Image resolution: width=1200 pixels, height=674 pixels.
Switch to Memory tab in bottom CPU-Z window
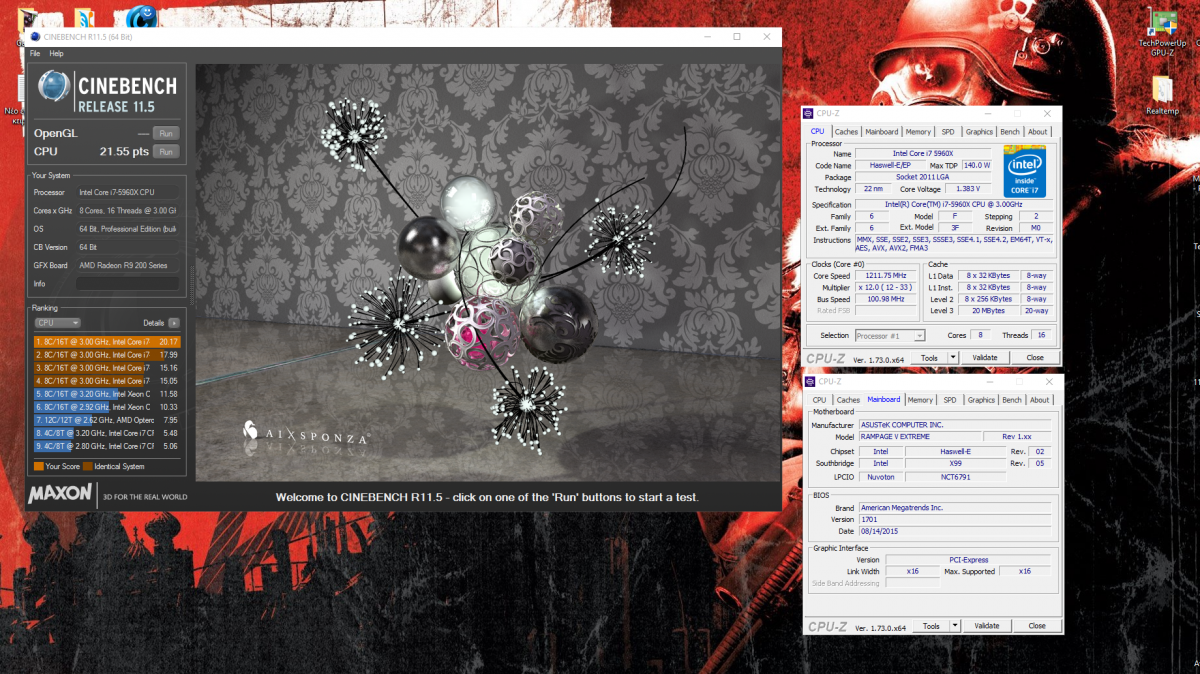click(x=920, y=400)
